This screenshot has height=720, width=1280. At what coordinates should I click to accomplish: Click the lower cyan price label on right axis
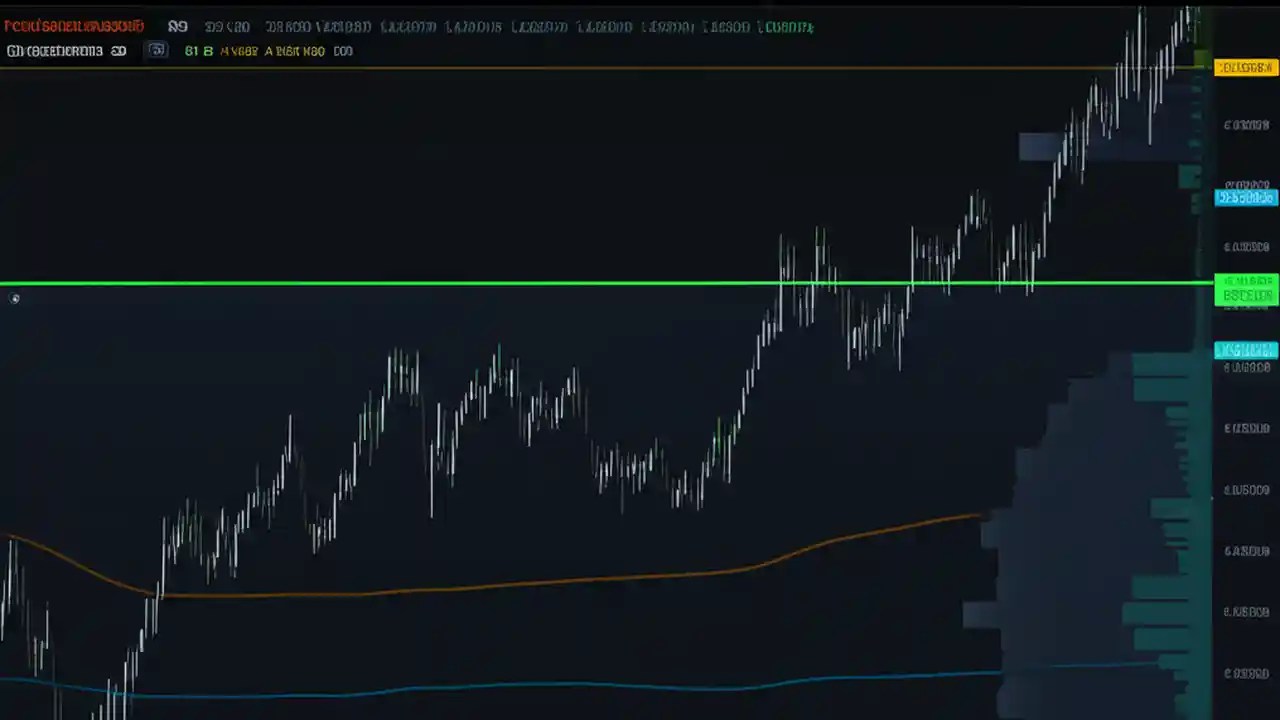(x=1245, y=349)
